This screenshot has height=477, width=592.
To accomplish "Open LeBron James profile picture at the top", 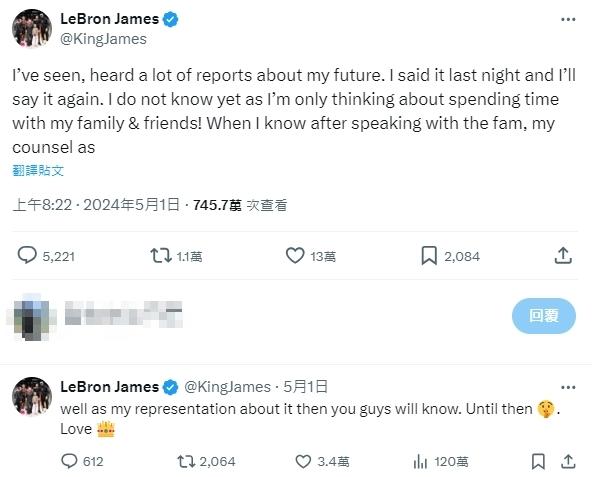I will pos(32,29).
